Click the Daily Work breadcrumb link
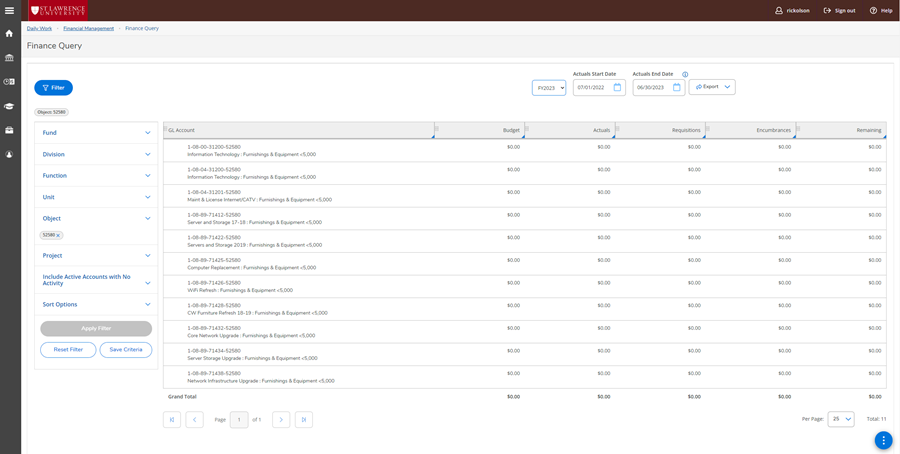This screenshot has height=454, width=900. click(x=39, y=29)
